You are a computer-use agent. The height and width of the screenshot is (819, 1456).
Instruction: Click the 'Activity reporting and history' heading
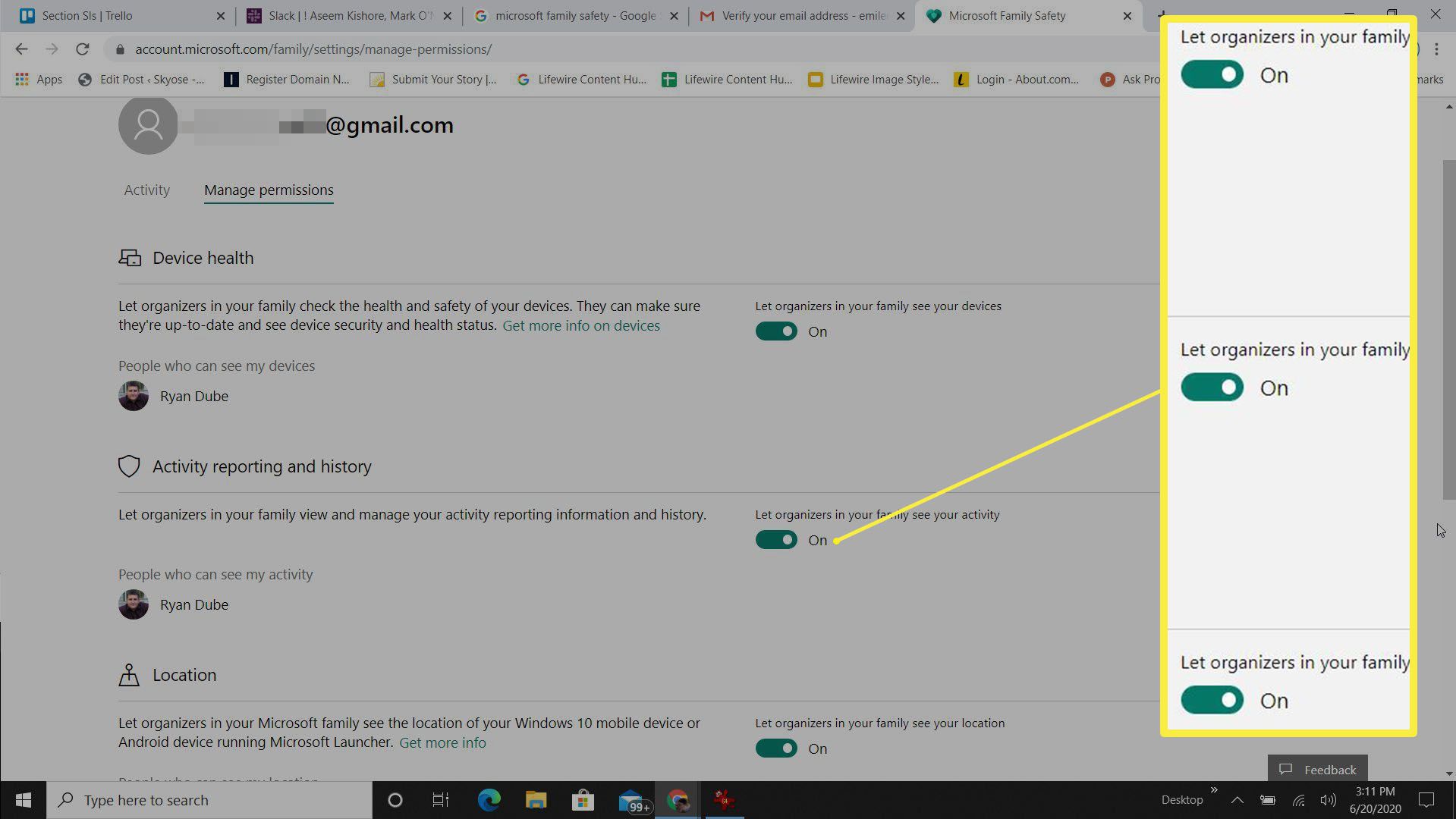click(x=262, y=466)
